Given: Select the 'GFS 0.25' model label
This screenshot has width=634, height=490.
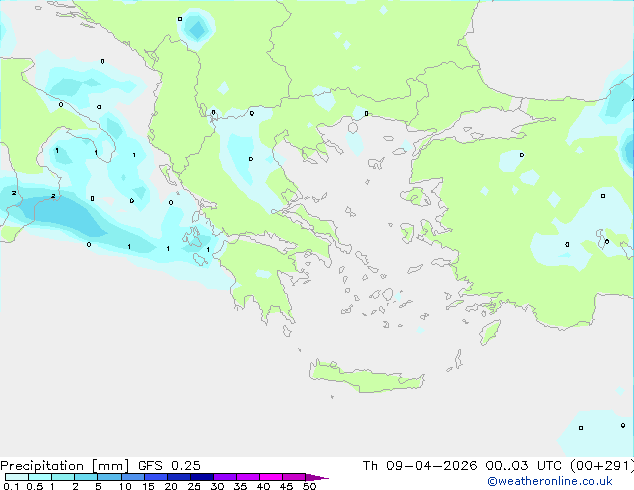Looking at the screenshot, I should click(x=169, y=466).
